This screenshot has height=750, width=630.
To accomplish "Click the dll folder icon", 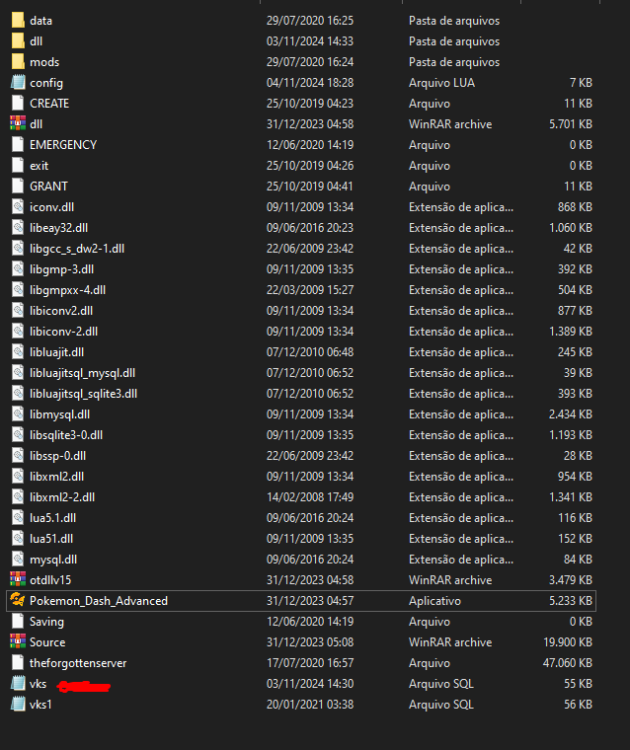I will point(18,41).
